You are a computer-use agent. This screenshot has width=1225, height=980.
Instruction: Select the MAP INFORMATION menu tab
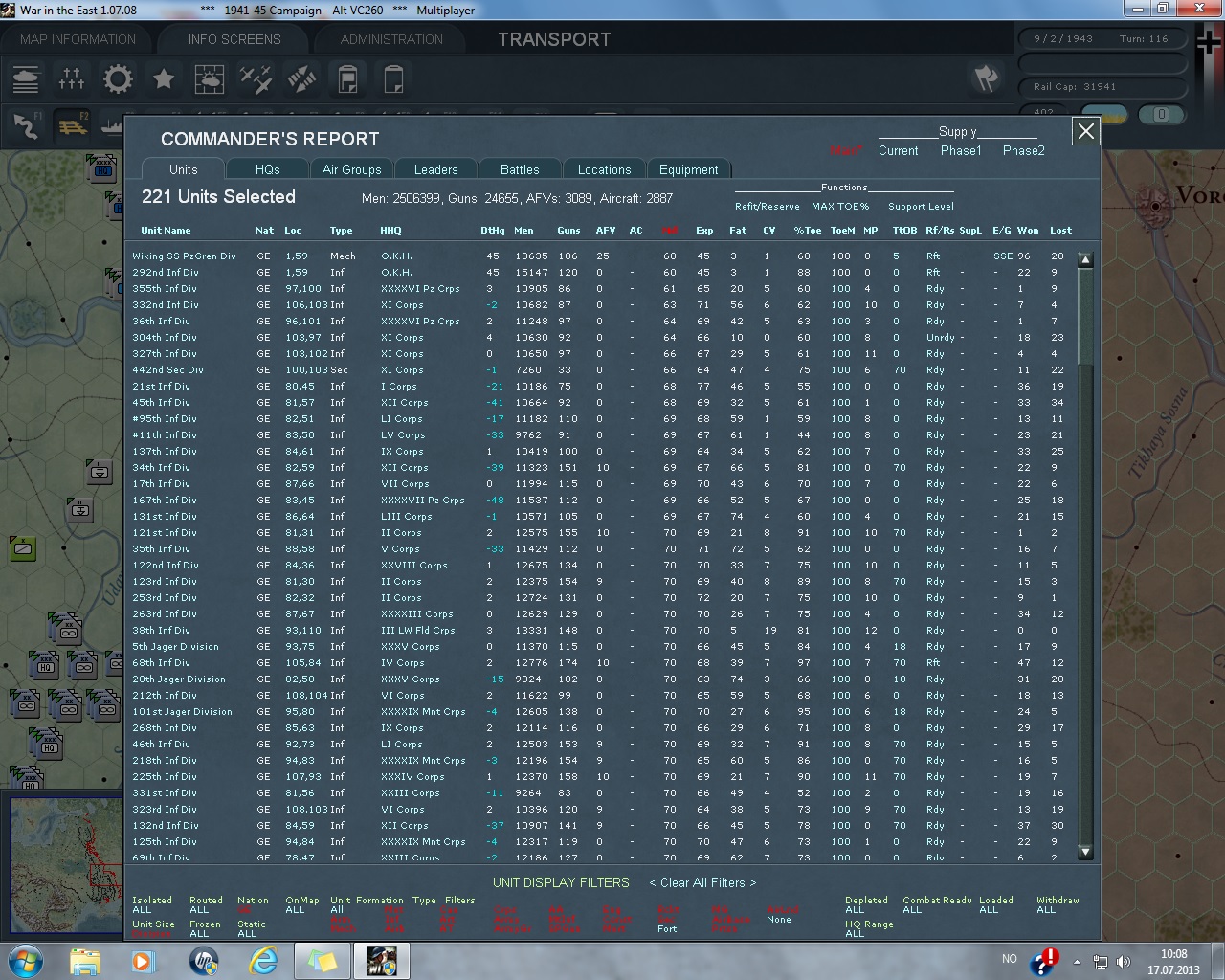click(x=78, y=39)
